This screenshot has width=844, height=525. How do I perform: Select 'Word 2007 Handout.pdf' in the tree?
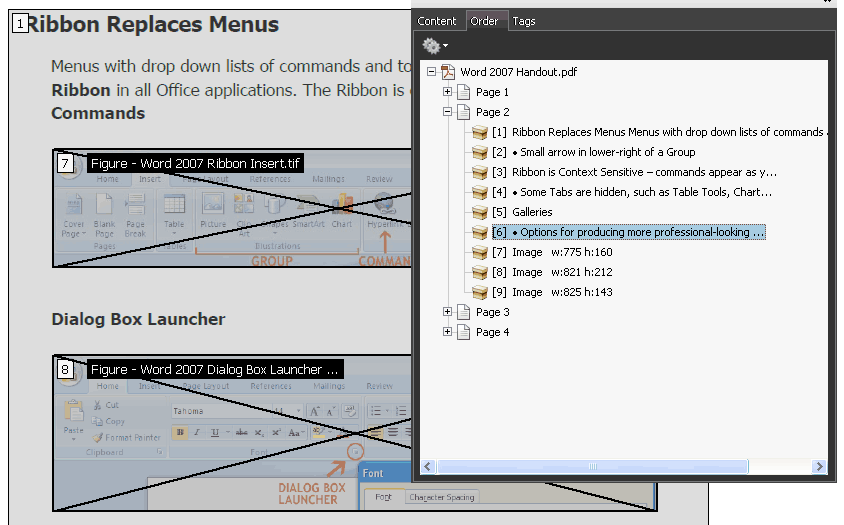[518, 72]
